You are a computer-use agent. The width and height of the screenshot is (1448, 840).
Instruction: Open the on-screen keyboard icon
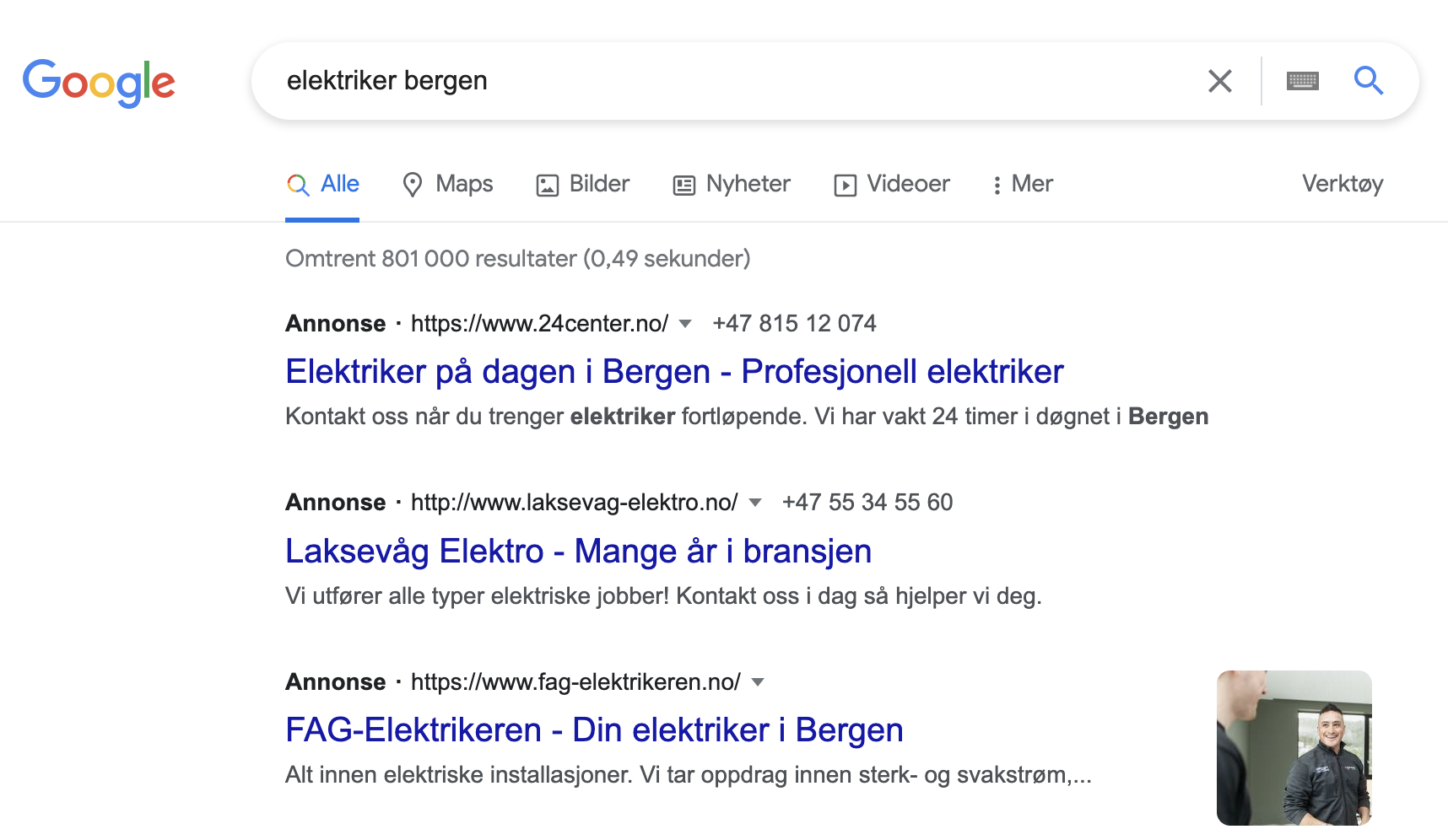pos(1302,81)
